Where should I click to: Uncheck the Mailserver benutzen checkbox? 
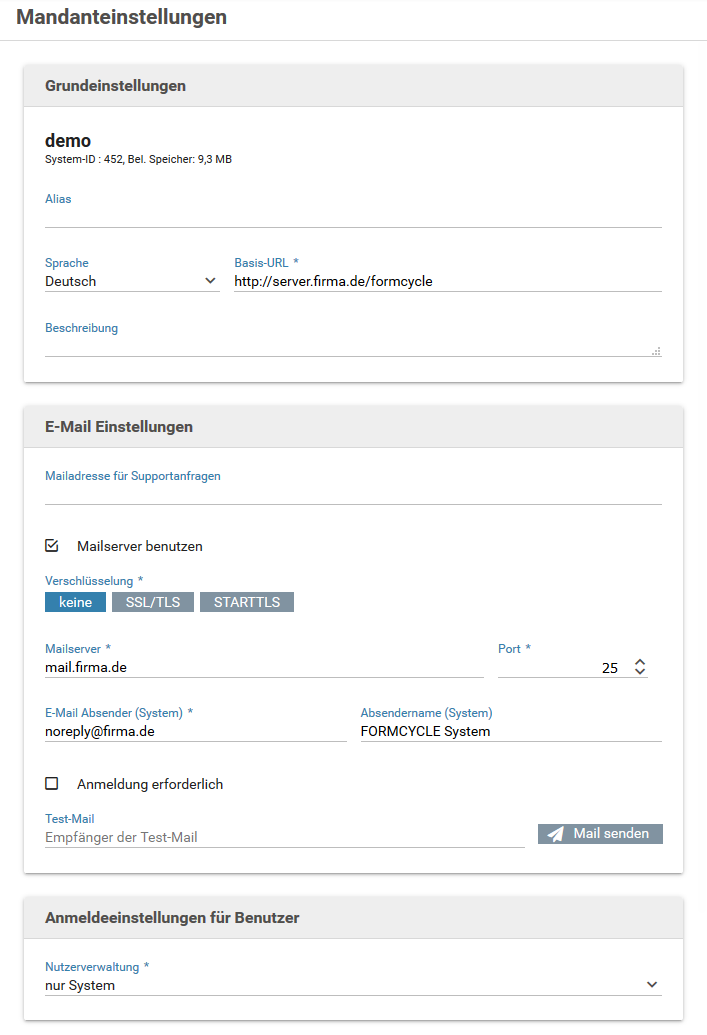tap(51, 545)
